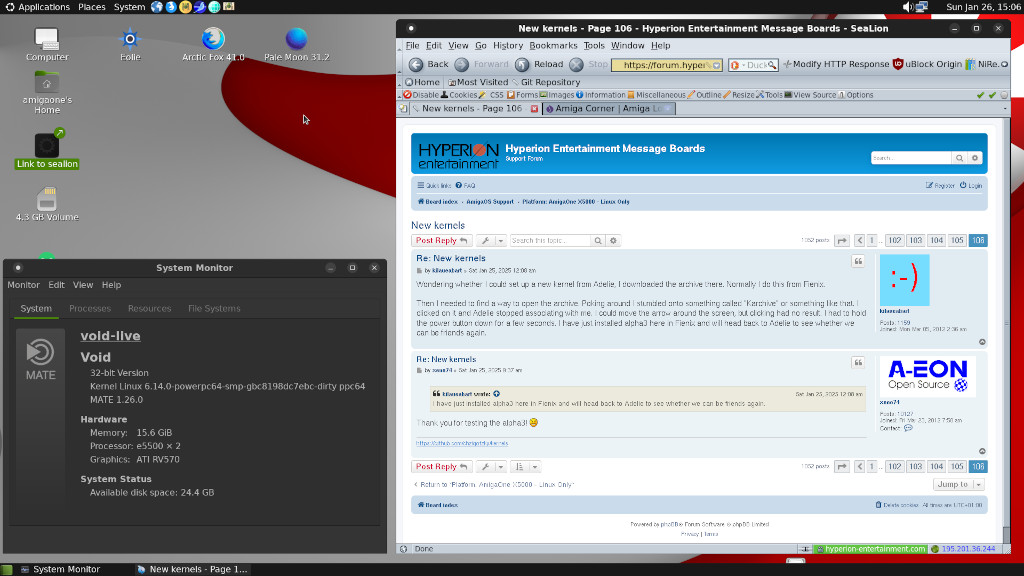Expand the quoted post arrow after 'killaueabart wrote:'
Screen dimensions: 1024x576
[496, 394]
